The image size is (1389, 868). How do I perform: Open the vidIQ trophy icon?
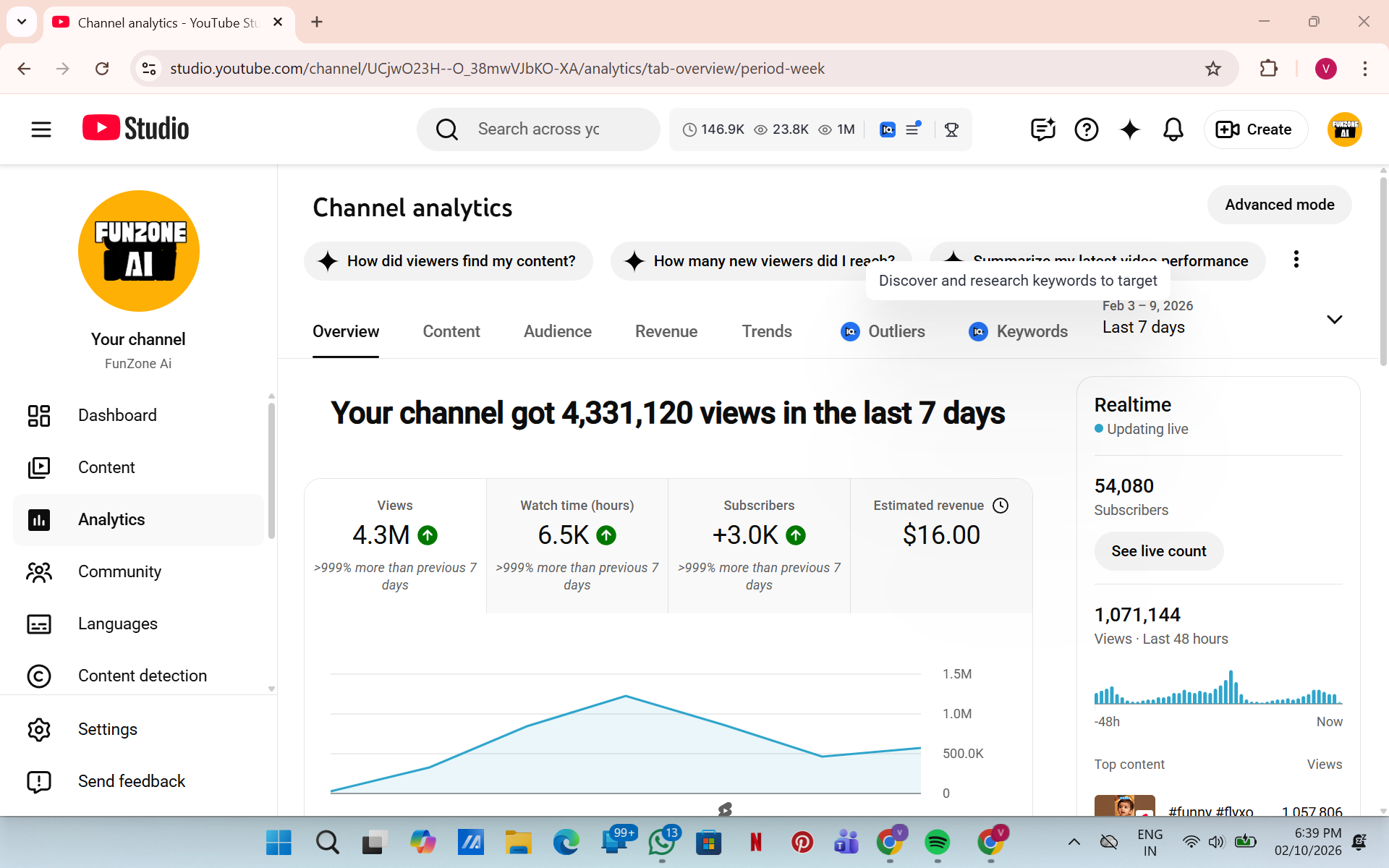coord(951,129)
